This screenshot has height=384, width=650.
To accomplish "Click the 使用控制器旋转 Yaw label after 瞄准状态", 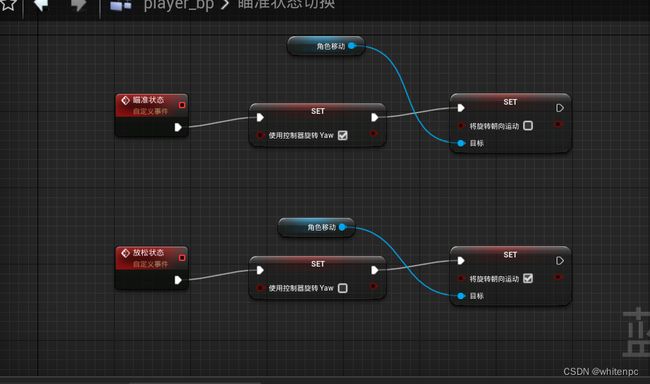I will [301, 135].
